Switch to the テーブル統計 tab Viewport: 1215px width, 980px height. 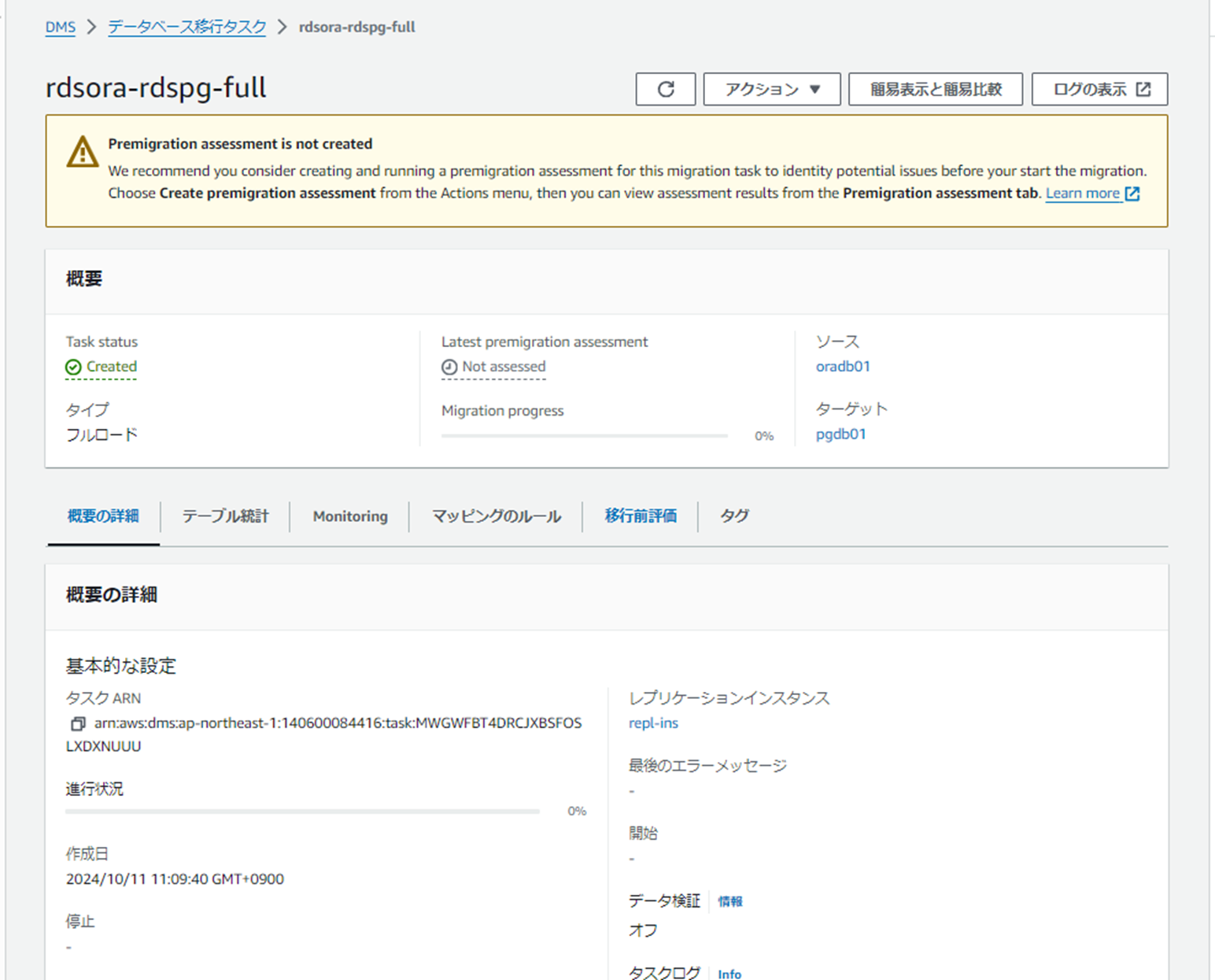click(225, 516)
